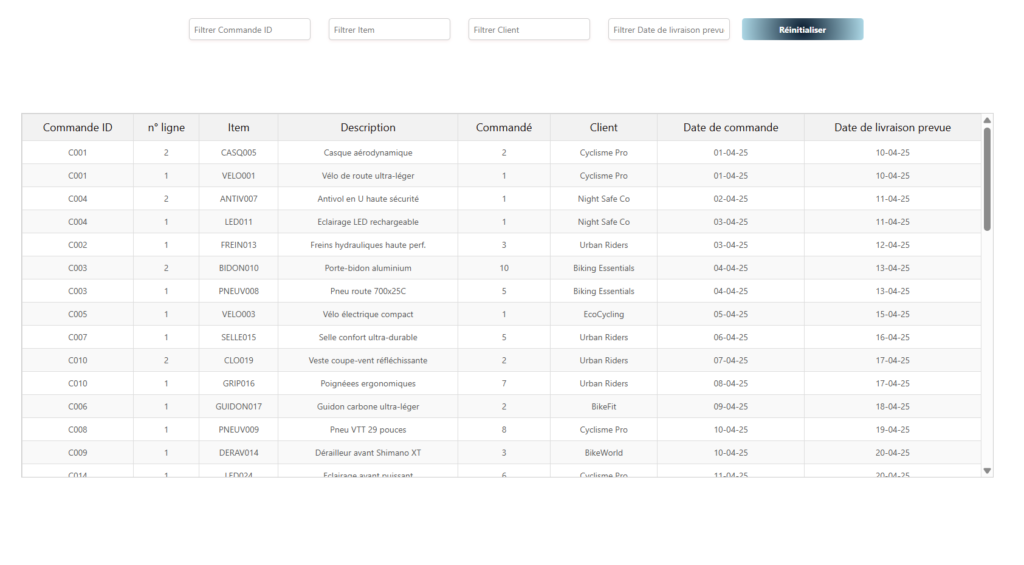Click into the Filtrer Item input
The width and height of the screenshot is (1024, 565).
coord(389,30)
